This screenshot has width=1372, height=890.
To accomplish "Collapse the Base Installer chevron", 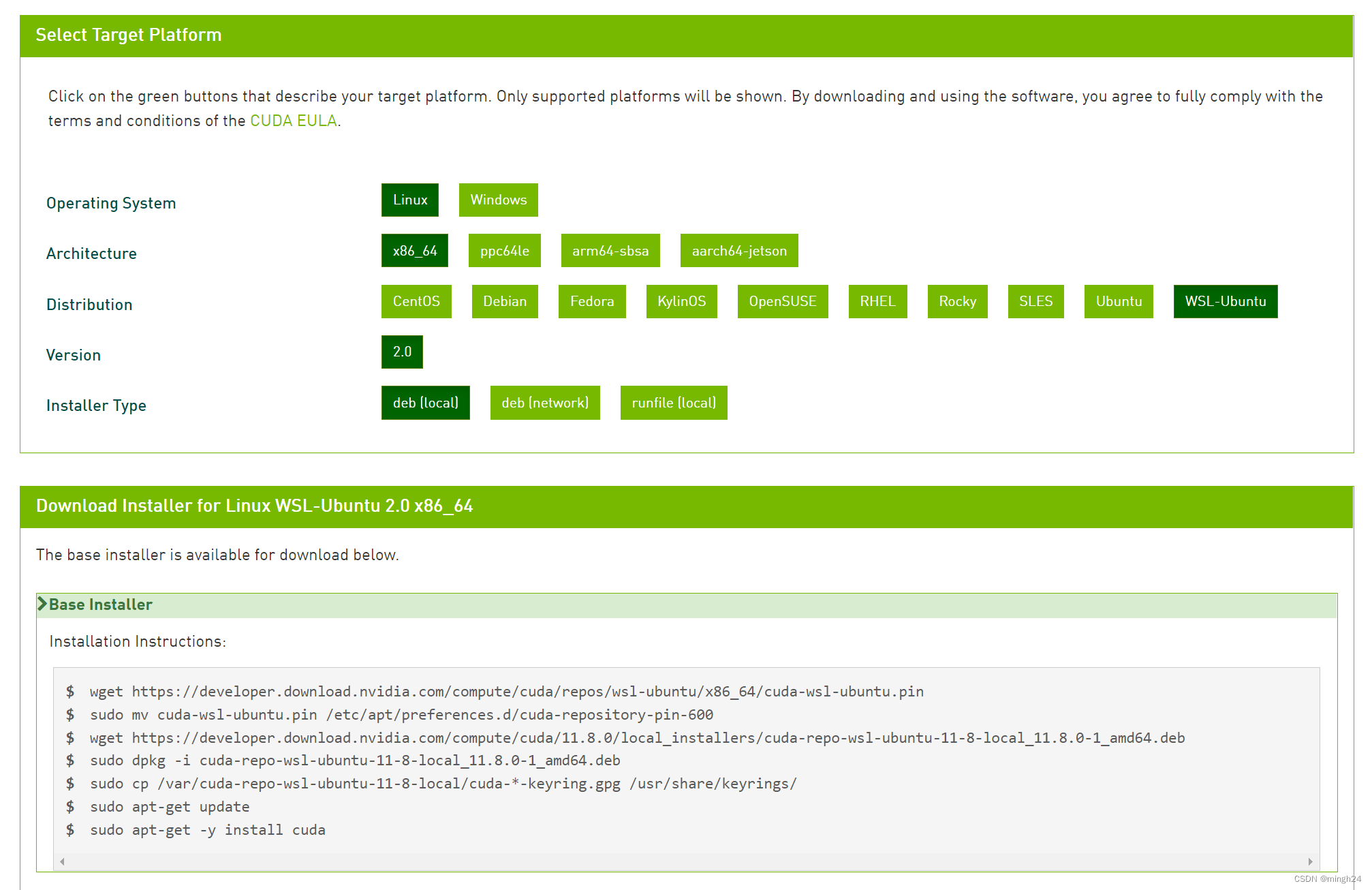I will click(x=42, y=604).
